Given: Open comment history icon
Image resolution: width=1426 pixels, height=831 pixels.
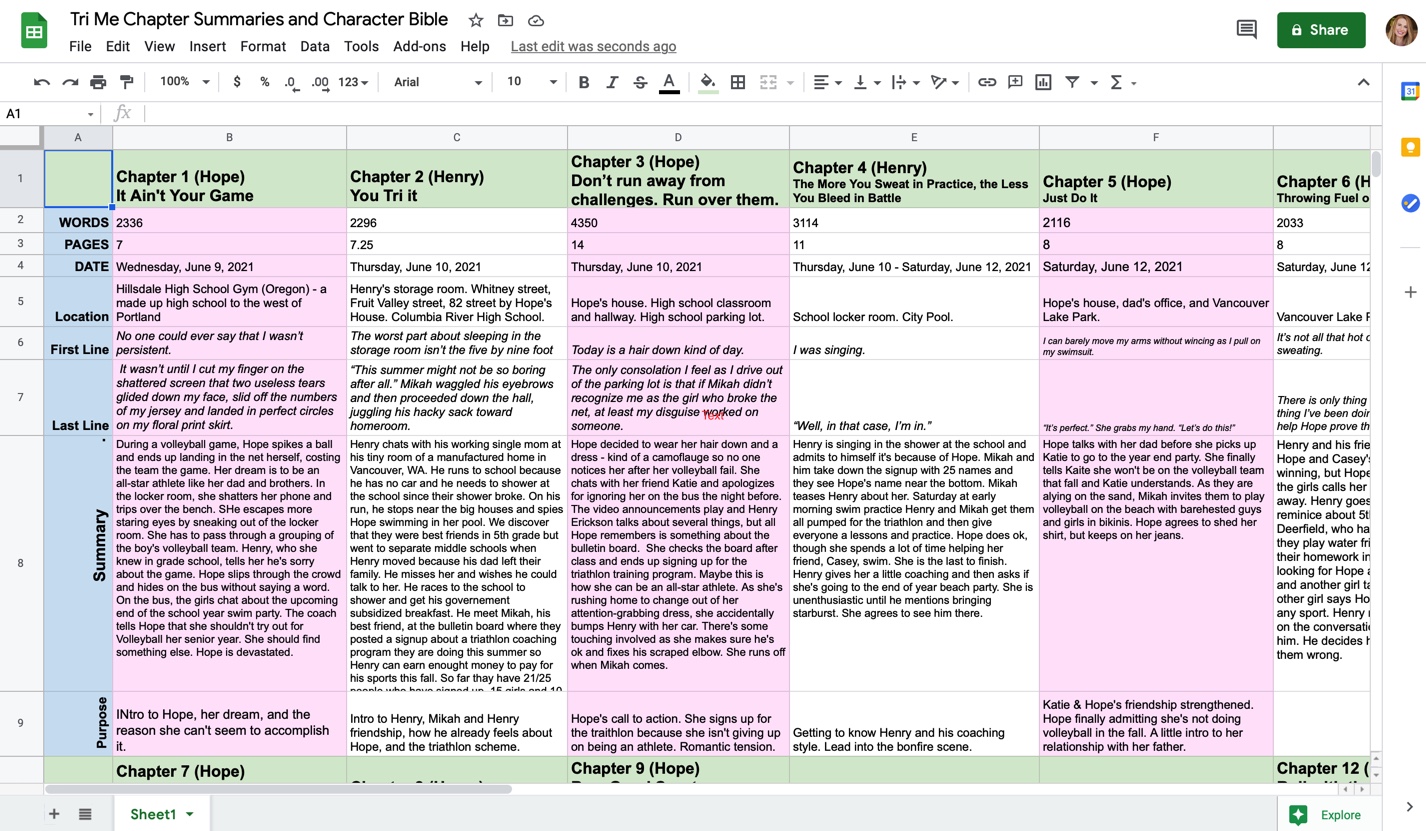Looking at the screenshot, I should pos(1246,30).
